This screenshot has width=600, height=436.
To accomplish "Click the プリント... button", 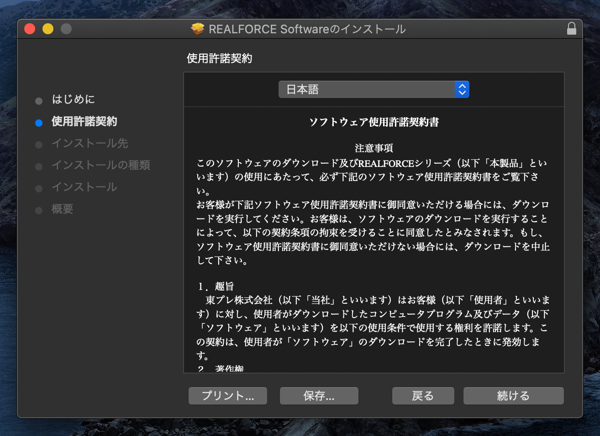I will 228,396.
